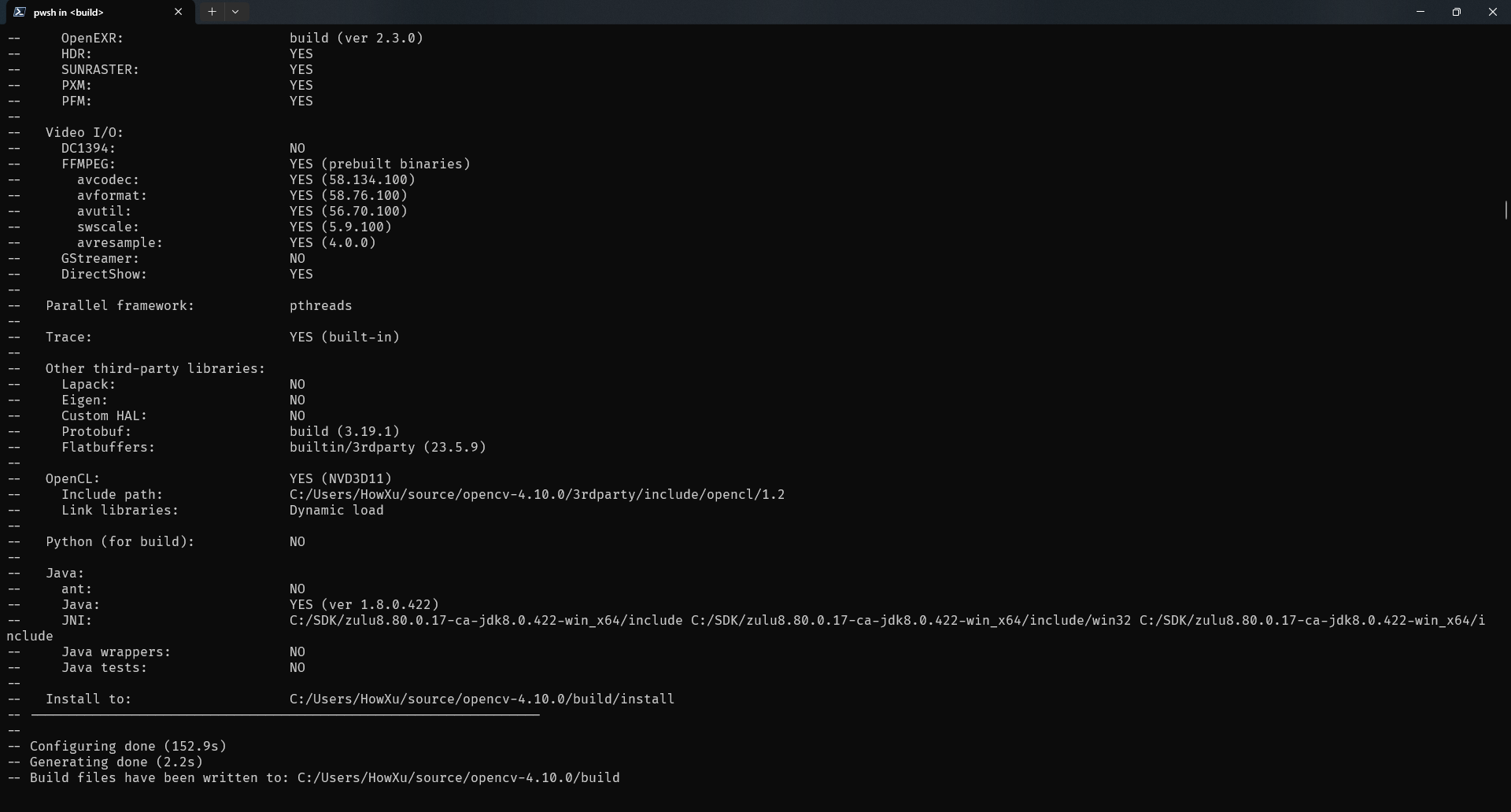This screenshot has width=1511, height=812.
Task: Select the 'pwsh in <build>' tab
Action: click(94, 12)
